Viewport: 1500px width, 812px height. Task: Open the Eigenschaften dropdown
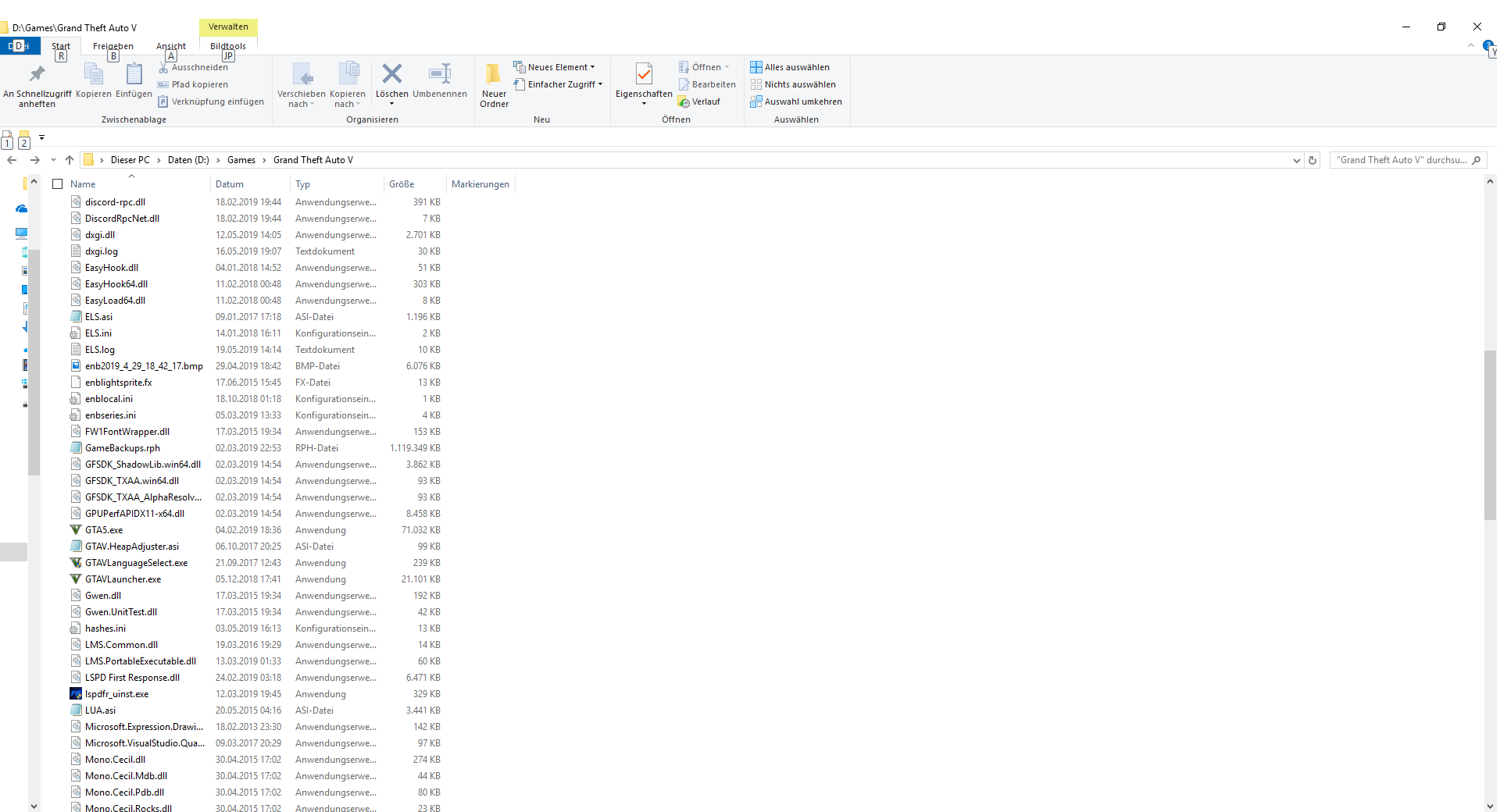pos(644,103)
